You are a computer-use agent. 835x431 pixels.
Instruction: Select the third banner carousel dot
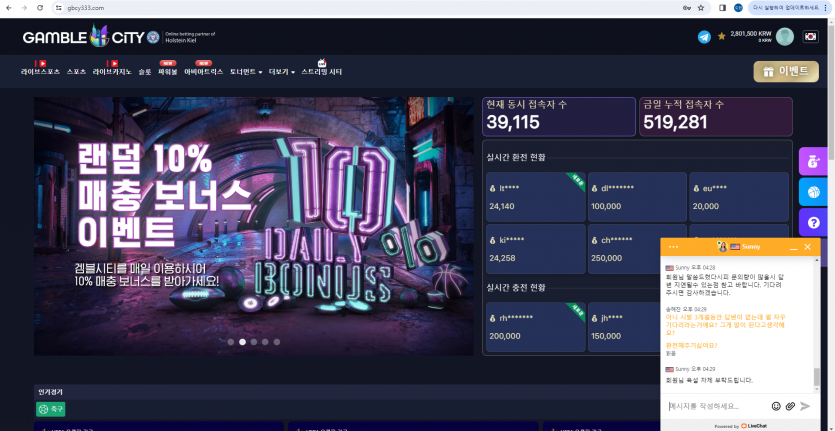(x=254, y=342)
